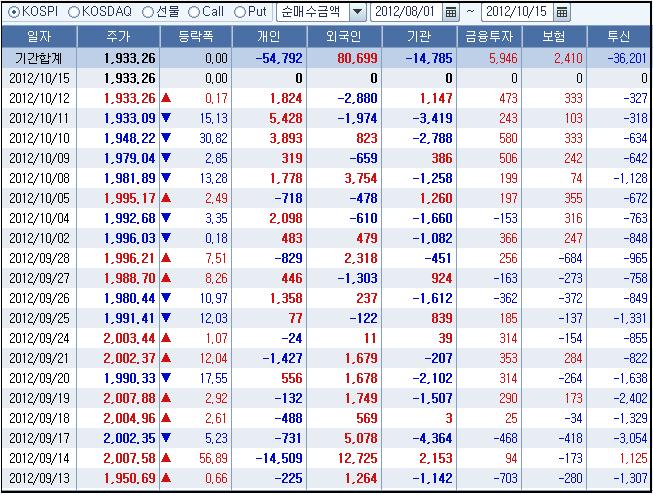Open calendar icon for end date
This screenshot has height=495, width=653.
click(x=561, y=12)
